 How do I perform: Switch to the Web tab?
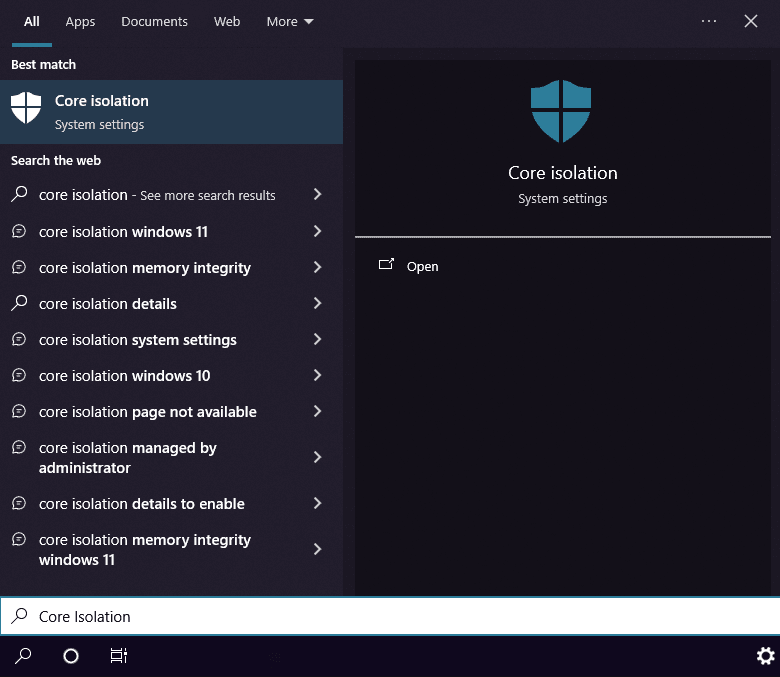coord(227,22)
